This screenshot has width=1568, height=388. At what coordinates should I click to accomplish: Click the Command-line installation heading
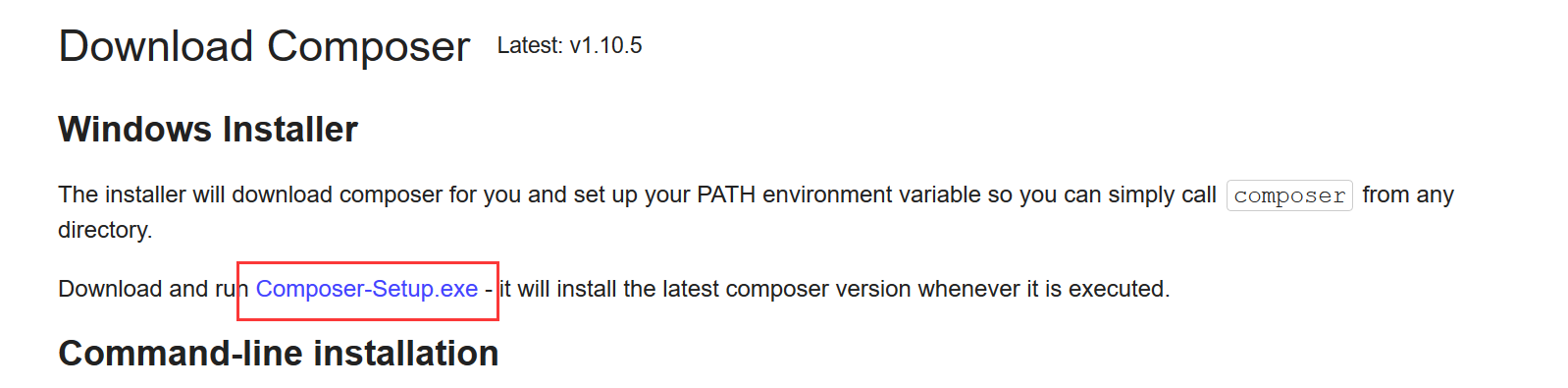click(x=279, y=354)
